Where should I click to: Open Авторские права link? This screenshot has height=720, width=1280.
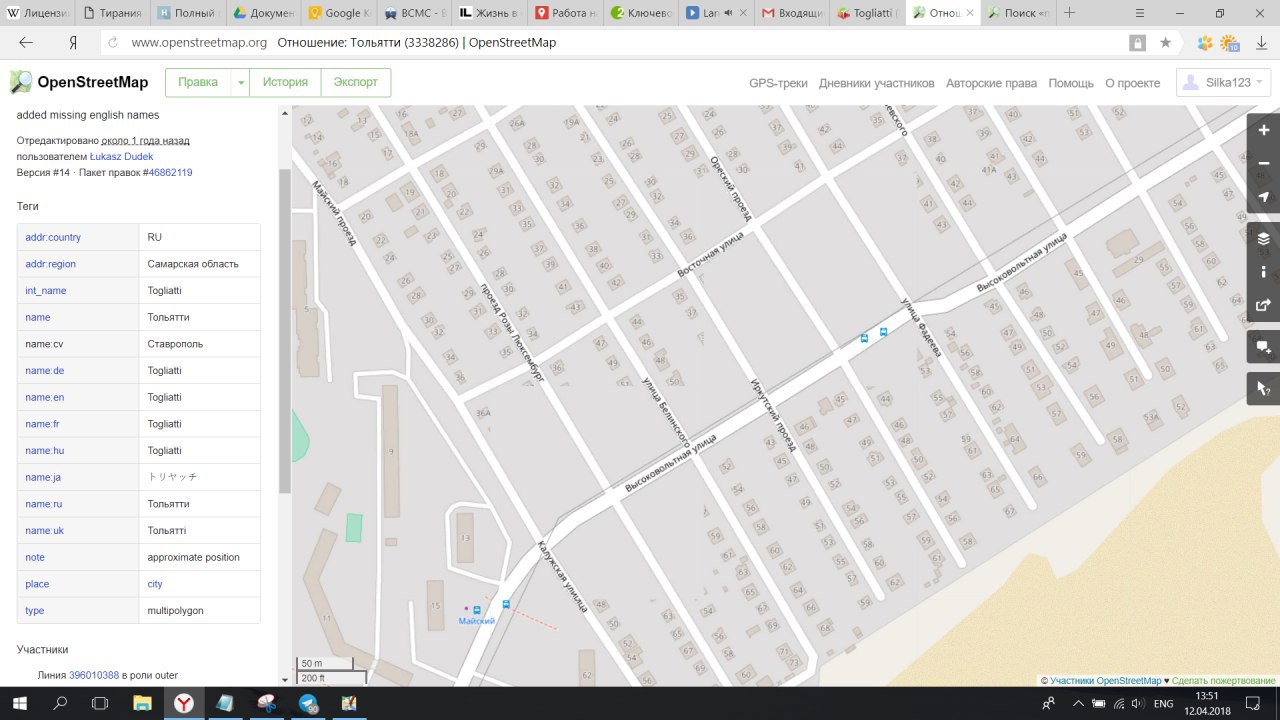tap(991, 83)
